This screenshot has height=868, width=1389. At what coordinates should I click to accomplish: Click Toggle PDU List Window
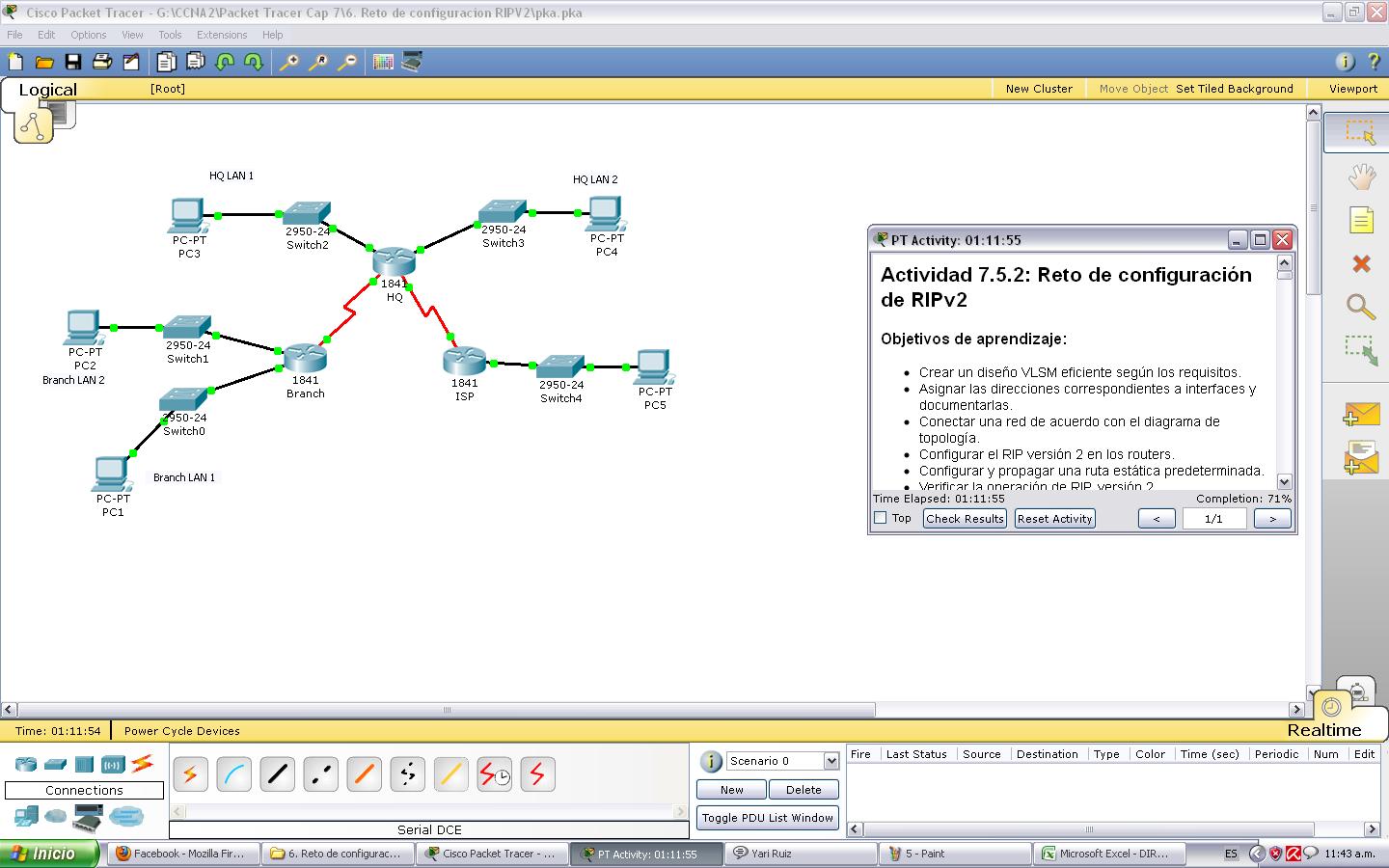pos(767,817)
